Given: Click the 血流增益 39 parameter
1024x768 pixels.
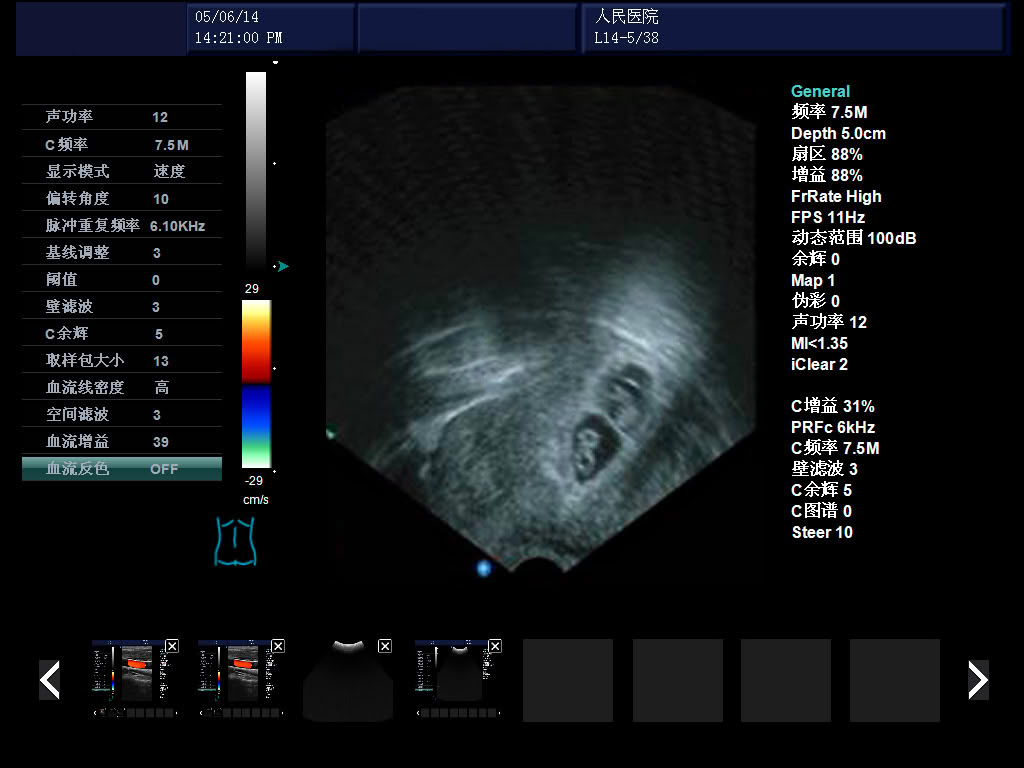Looking at the screenshot, I should (122, 441).
